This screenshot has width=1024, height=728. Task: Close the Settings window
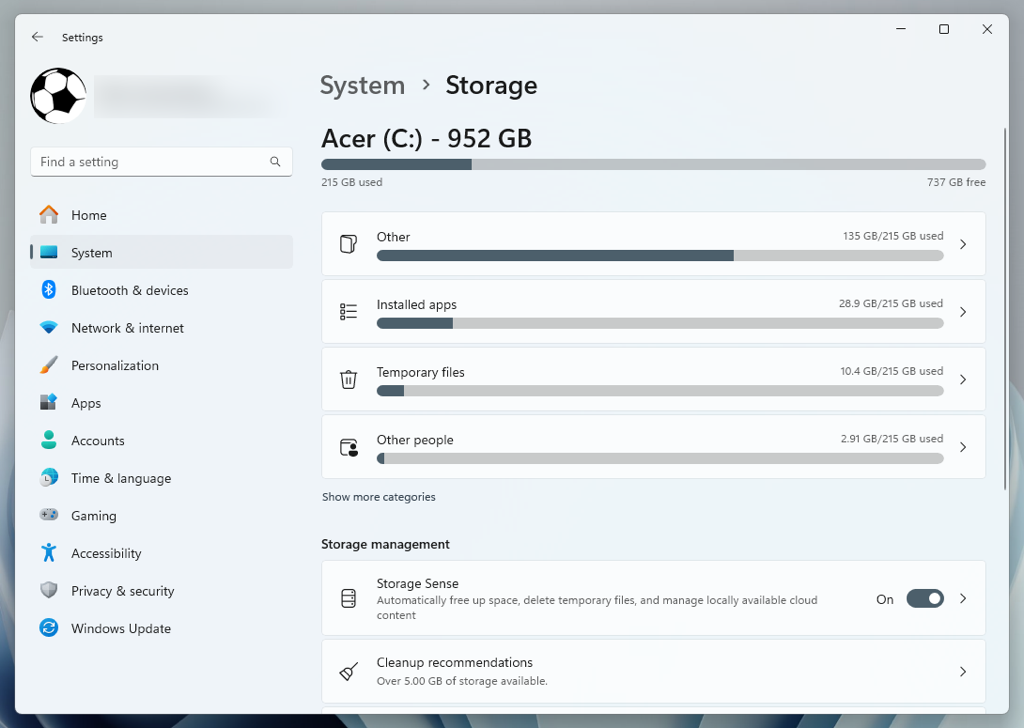[987, 29]
